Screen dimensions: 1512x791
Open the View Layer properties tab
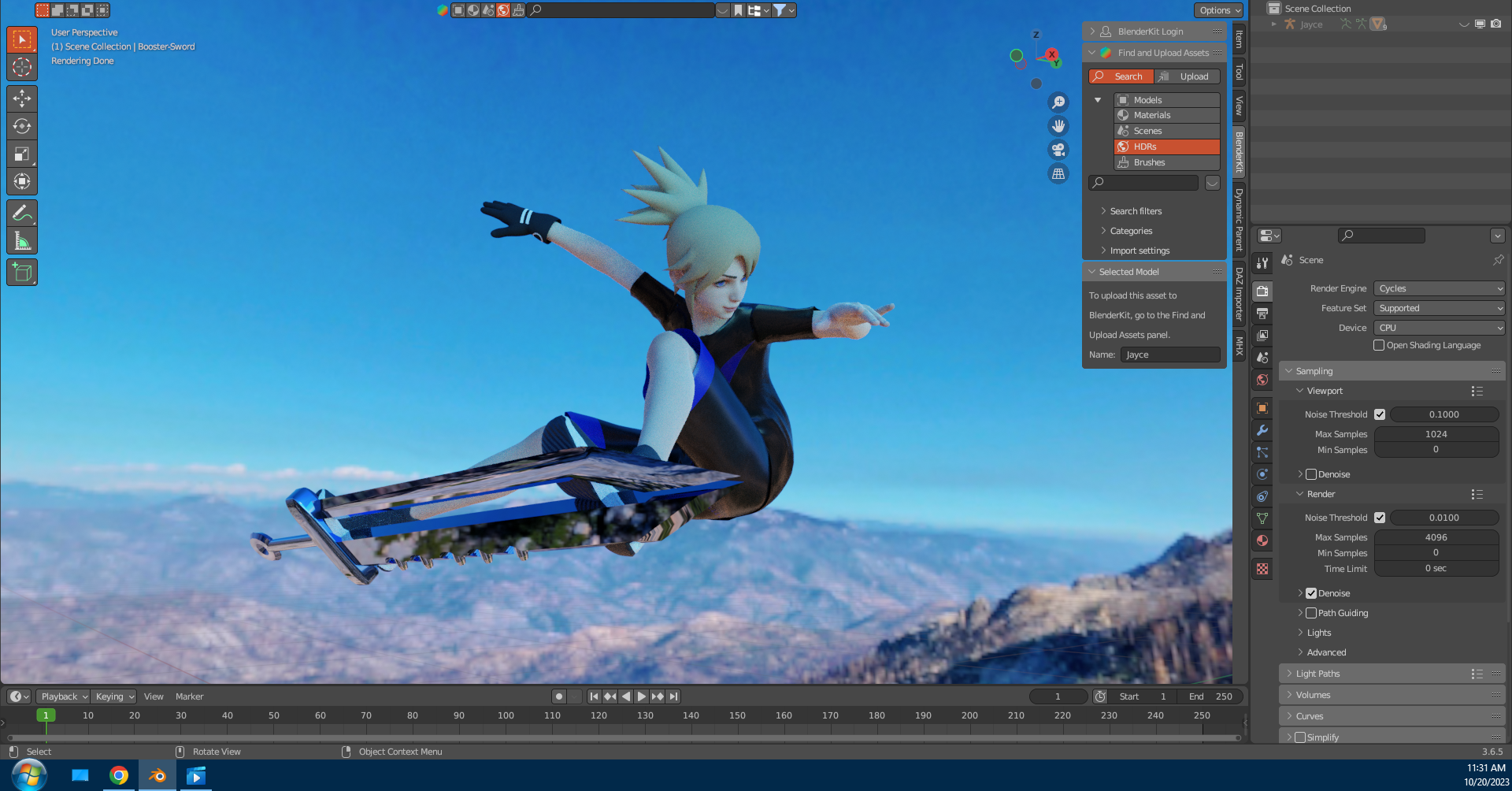pos(1262,336)
